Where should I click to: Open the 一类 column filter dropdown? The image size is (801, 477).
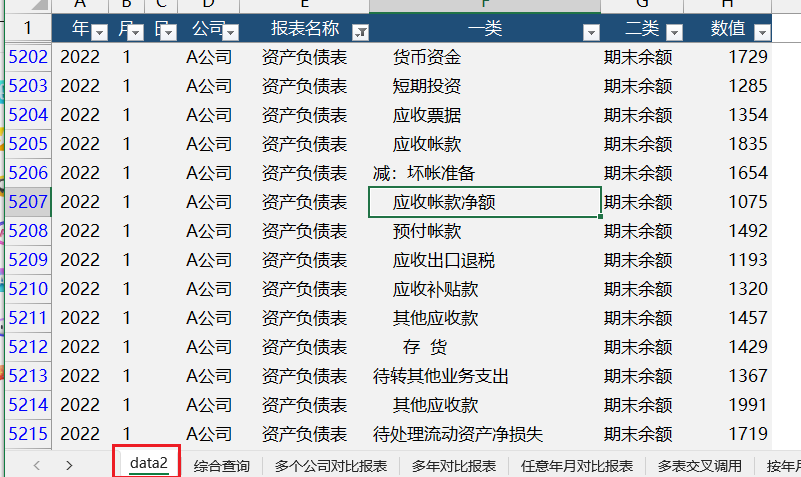[x=591, y=33]
